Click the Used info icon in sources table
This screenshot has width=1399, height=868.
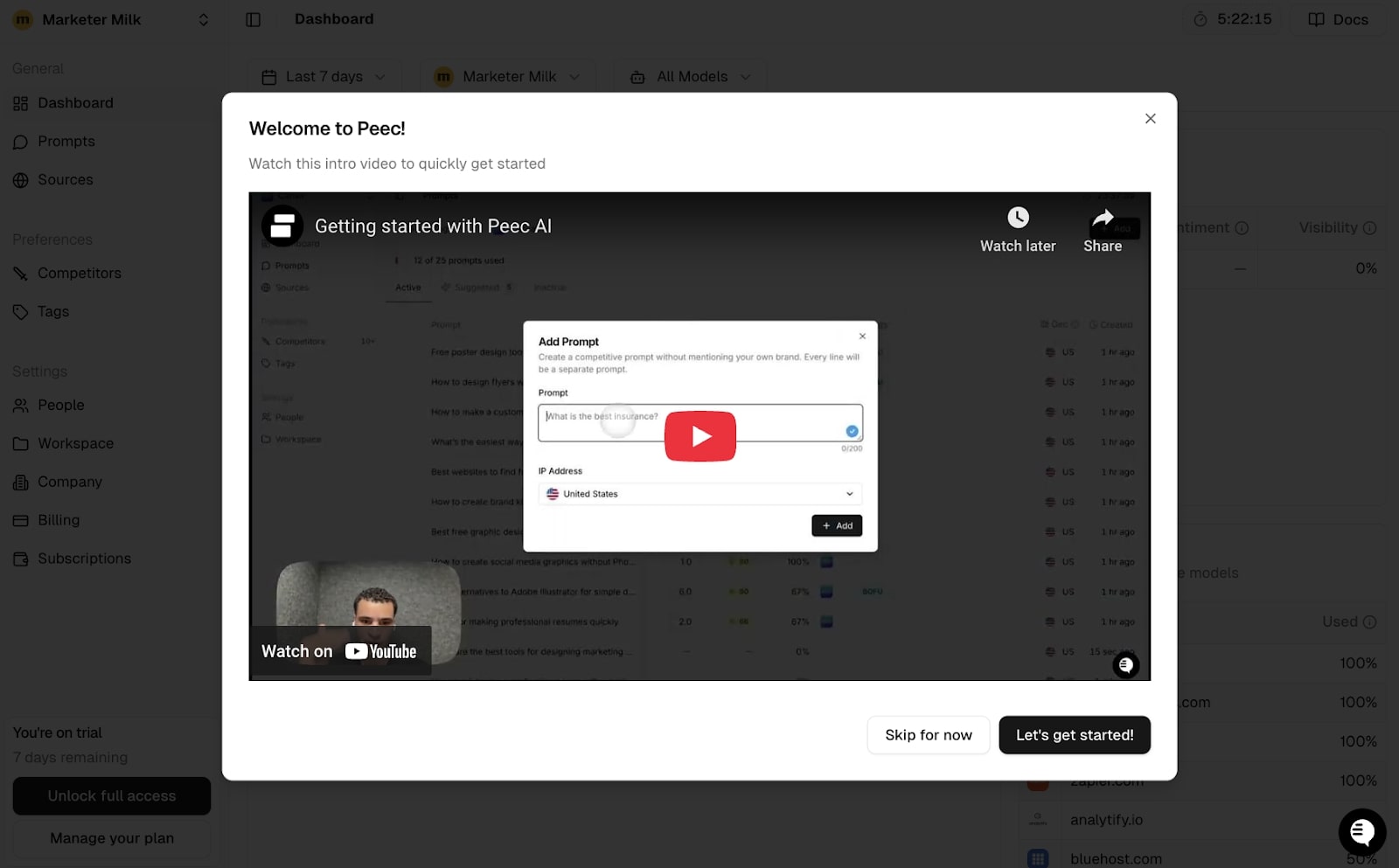click(1369, 622)
